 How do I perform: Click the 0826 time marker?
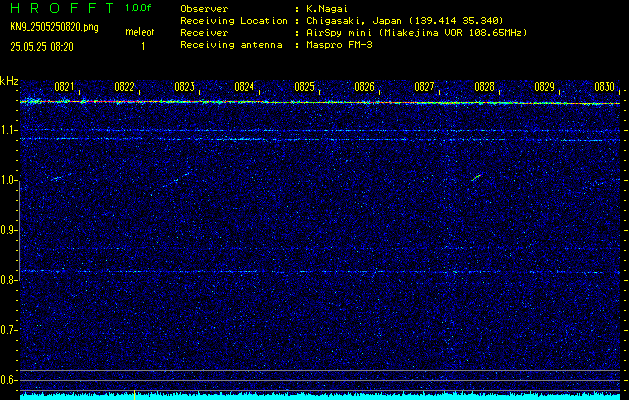pyautogui.click(x=364, y=87)
